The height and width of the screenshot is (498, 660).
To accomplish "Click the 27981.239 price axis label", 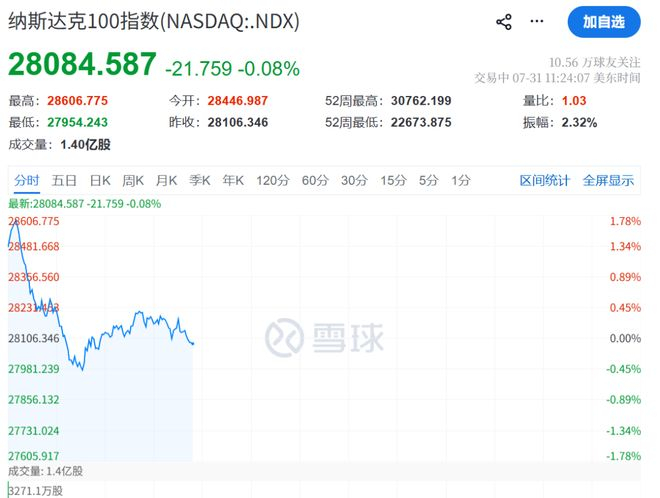I will pyautogui.click(x=34, y=369).
